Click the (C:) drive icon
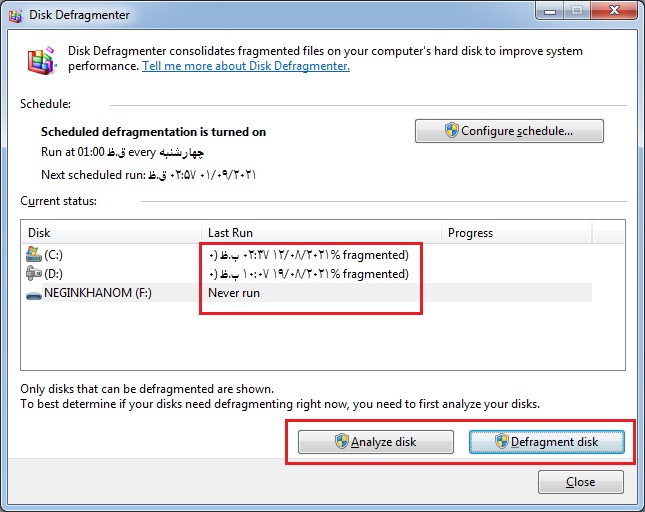This screenshot has height=512, width=645. (x=34, y=254)
